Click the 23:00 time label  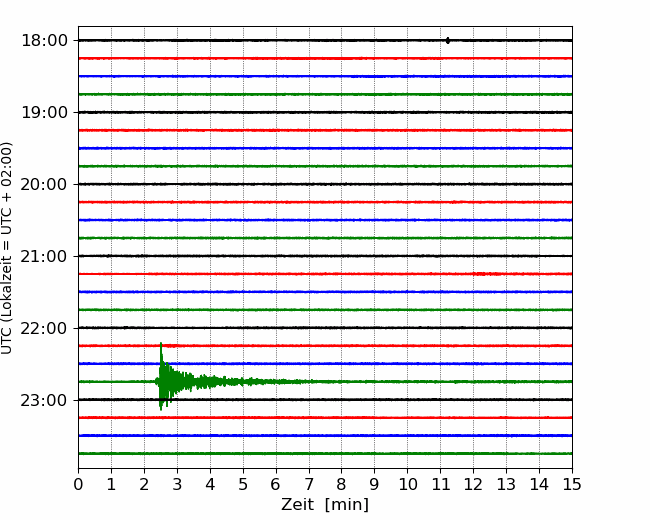(44, 400)
